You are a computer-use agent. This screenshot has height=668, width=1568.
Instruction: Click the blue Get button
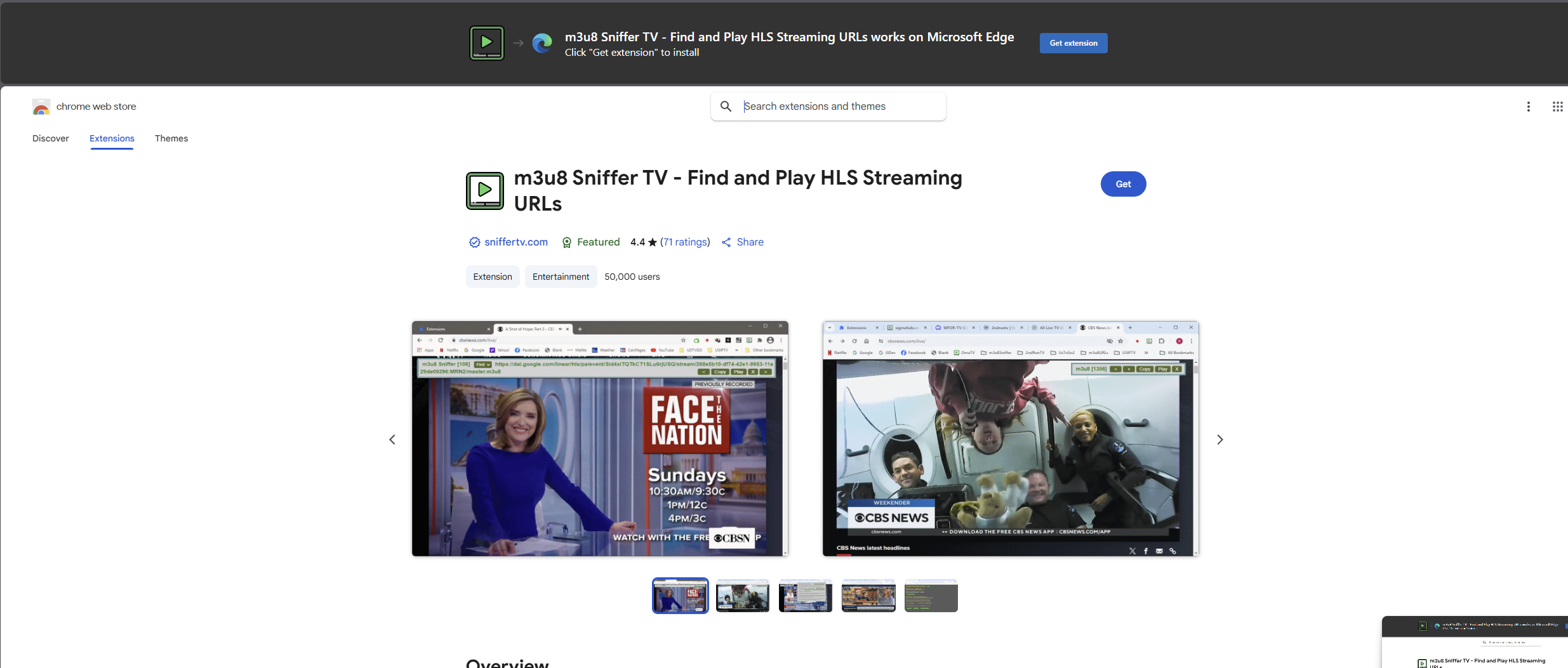click(x=1123, y=184)
